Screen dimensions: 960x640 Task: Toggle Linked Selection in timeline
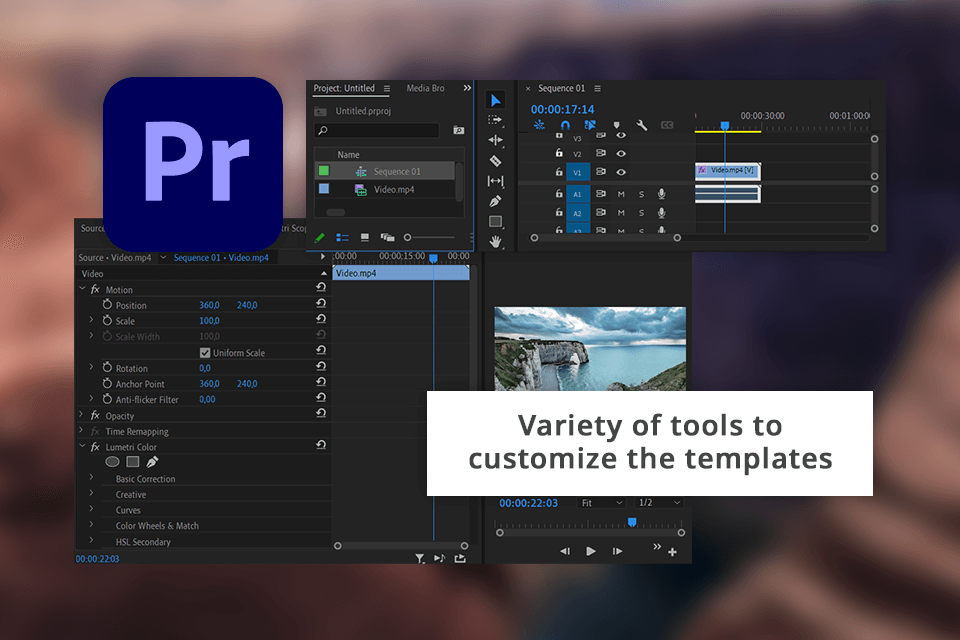590,125
